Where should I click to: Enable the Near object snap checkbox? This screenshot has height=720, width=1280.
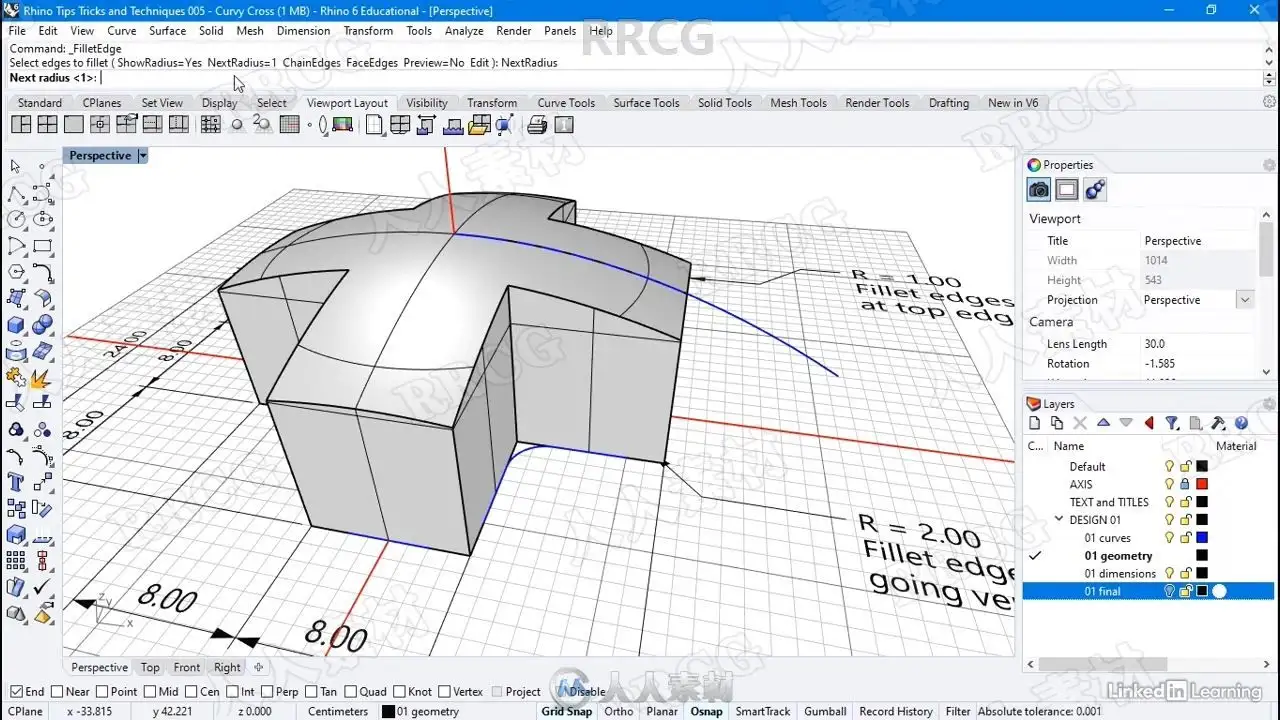(57, 691)
